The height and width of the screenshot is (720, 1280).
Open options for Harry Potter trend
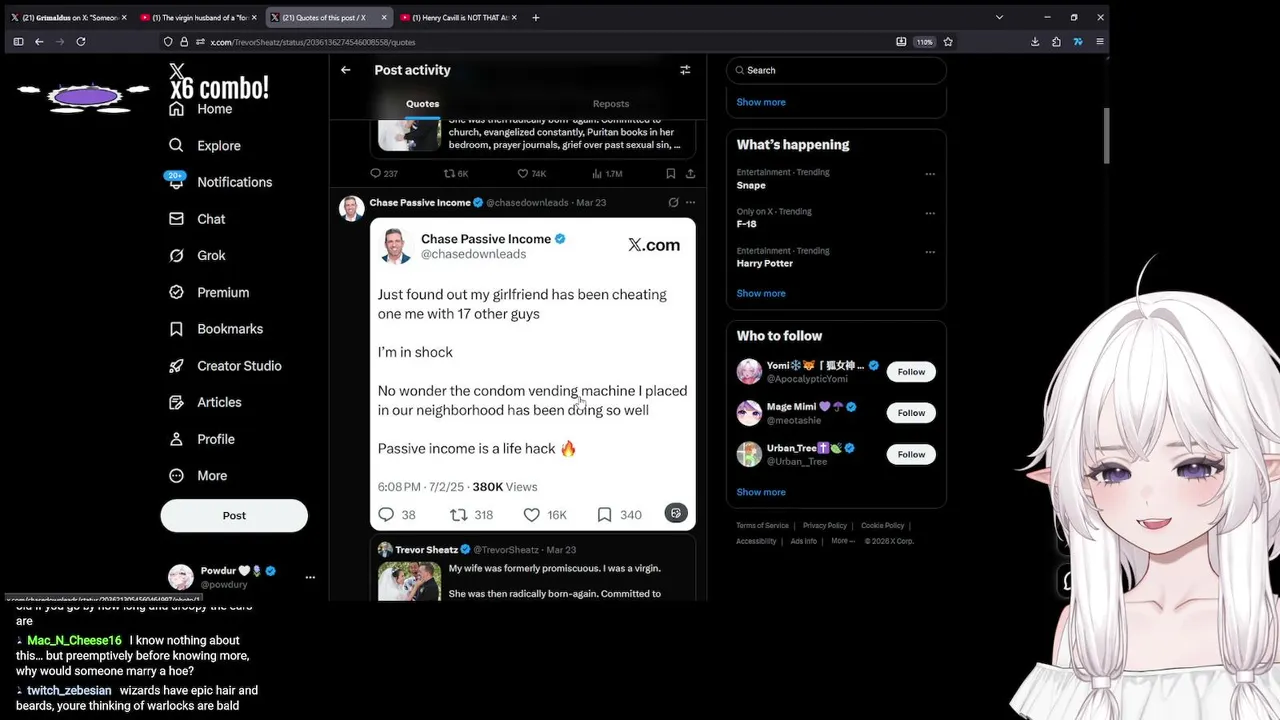930,252
